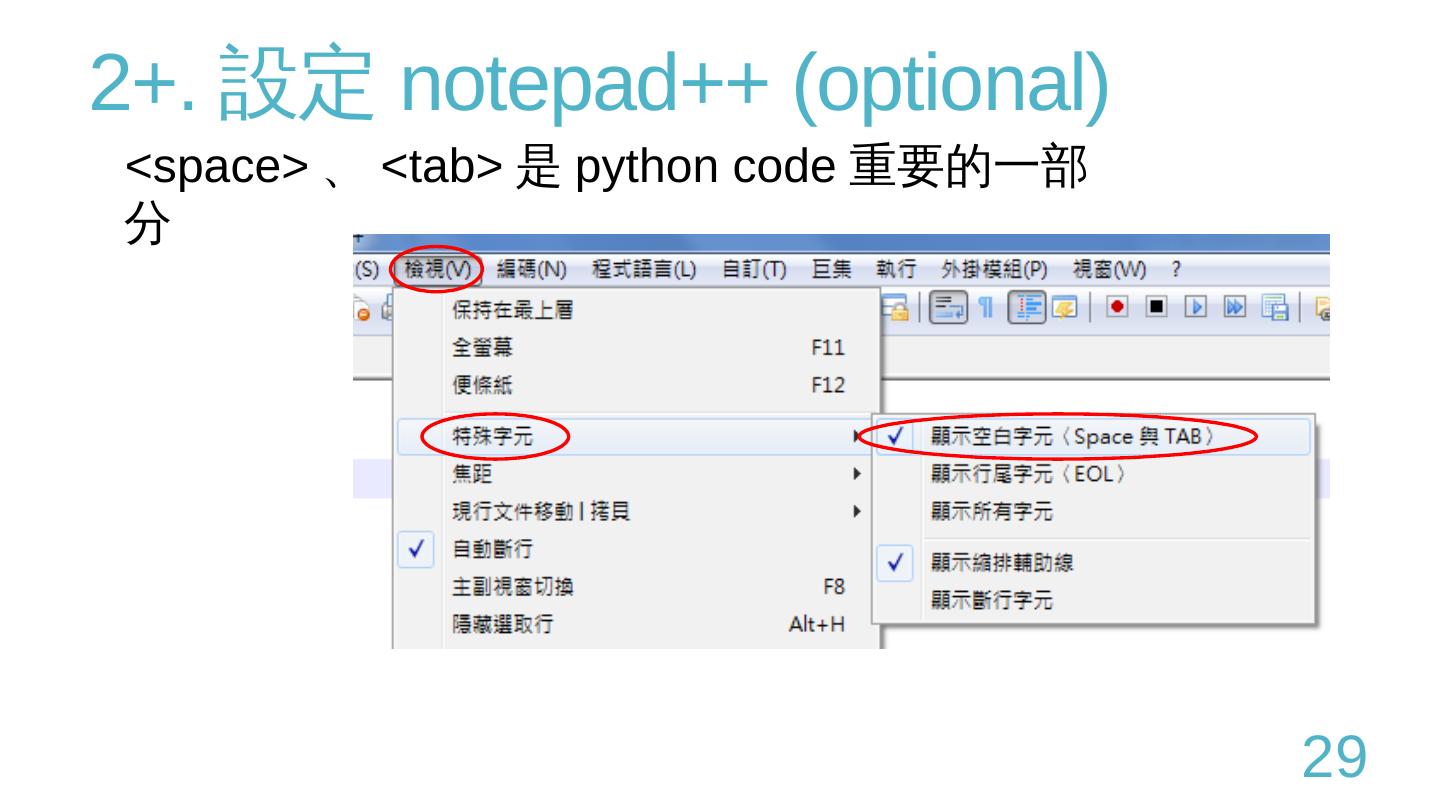
Task: Run macro multiple times double-arrow icon
Action: (x=1234, y=308)
